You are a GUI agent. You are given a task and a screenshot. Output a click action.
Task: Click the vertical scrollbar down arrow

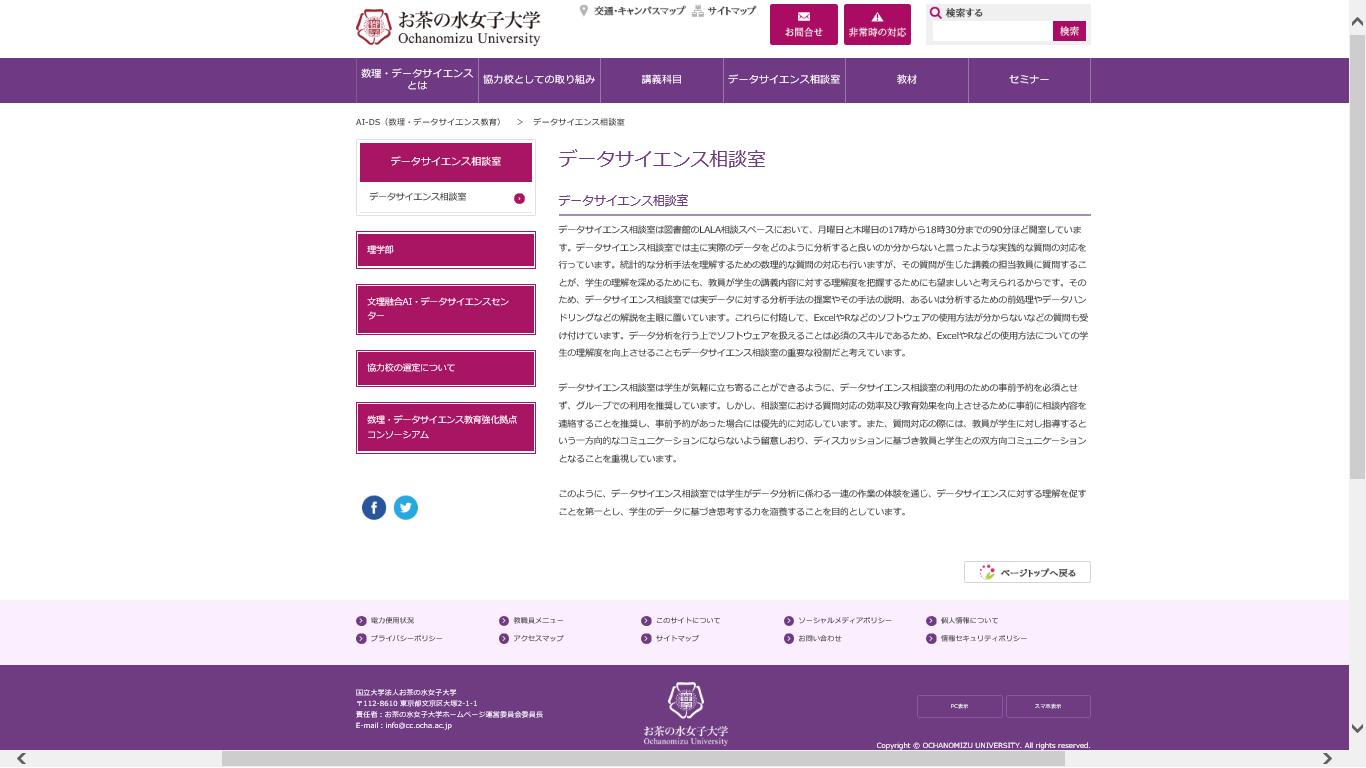pyautogui.click(x=1357, y=728)
